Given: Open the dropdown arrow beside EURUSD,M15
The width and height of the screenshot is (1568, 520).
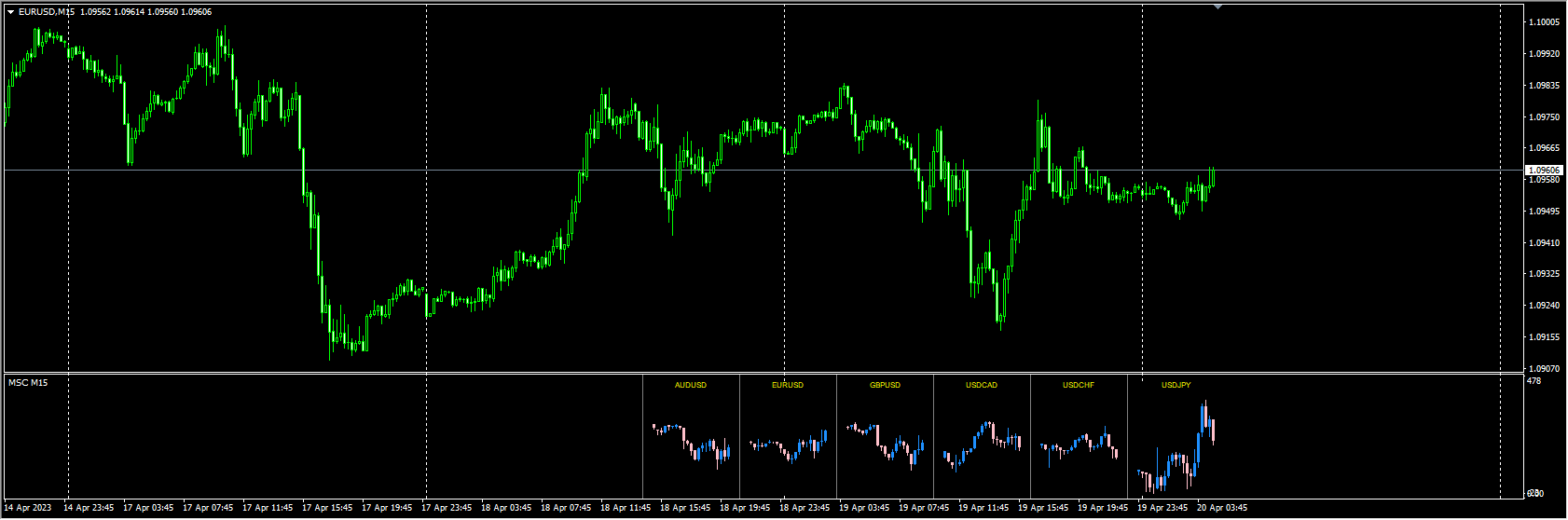Looking at the screenshot, I should click(x=10, y=12).
